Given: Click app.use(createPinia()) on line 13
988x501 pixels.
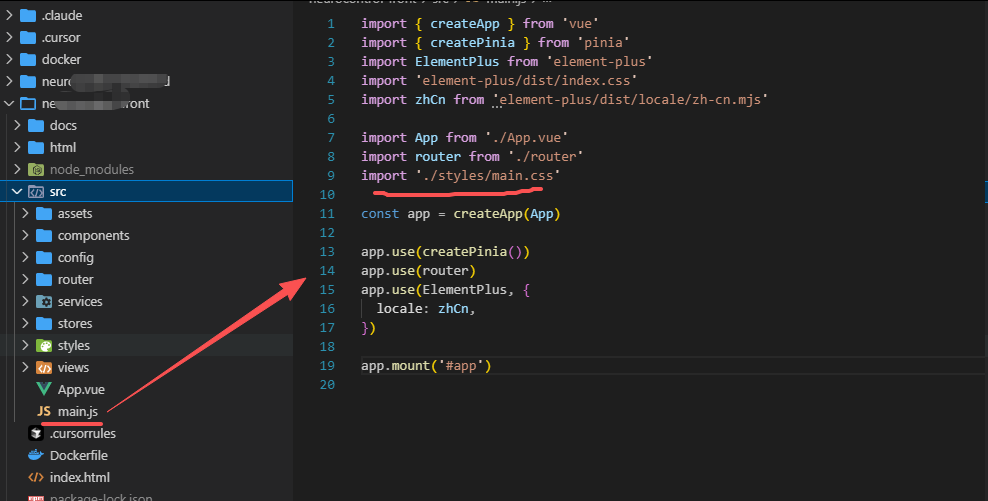Looking at the screenshot, I should [x=445, y=251].
